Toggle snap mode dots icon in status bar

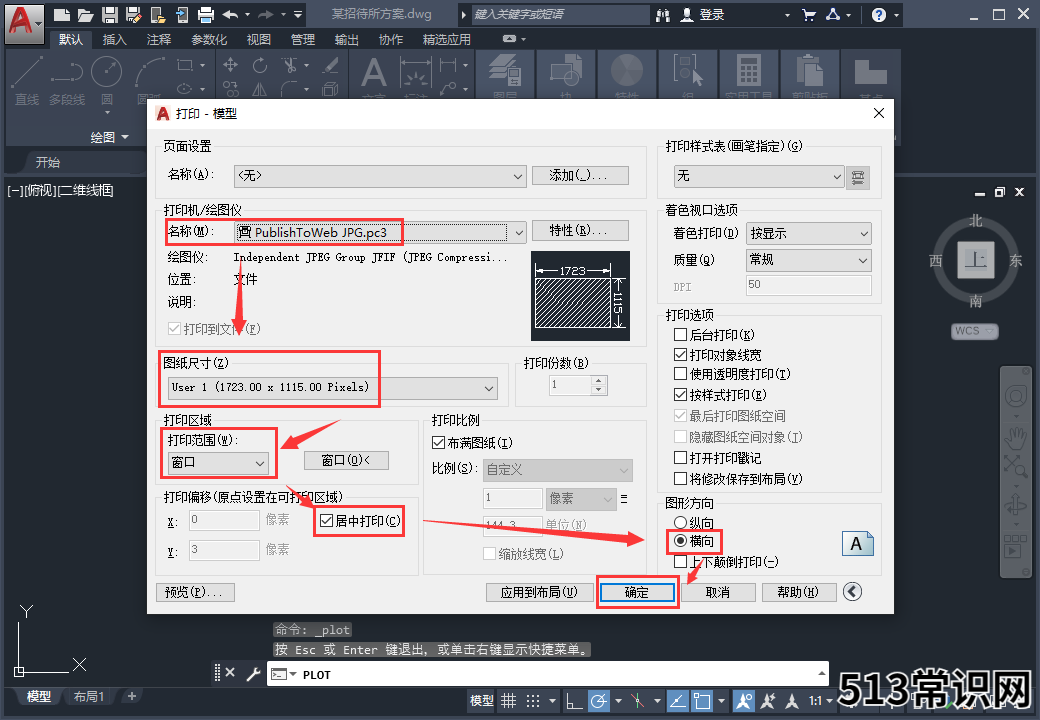tap(533, 701)
